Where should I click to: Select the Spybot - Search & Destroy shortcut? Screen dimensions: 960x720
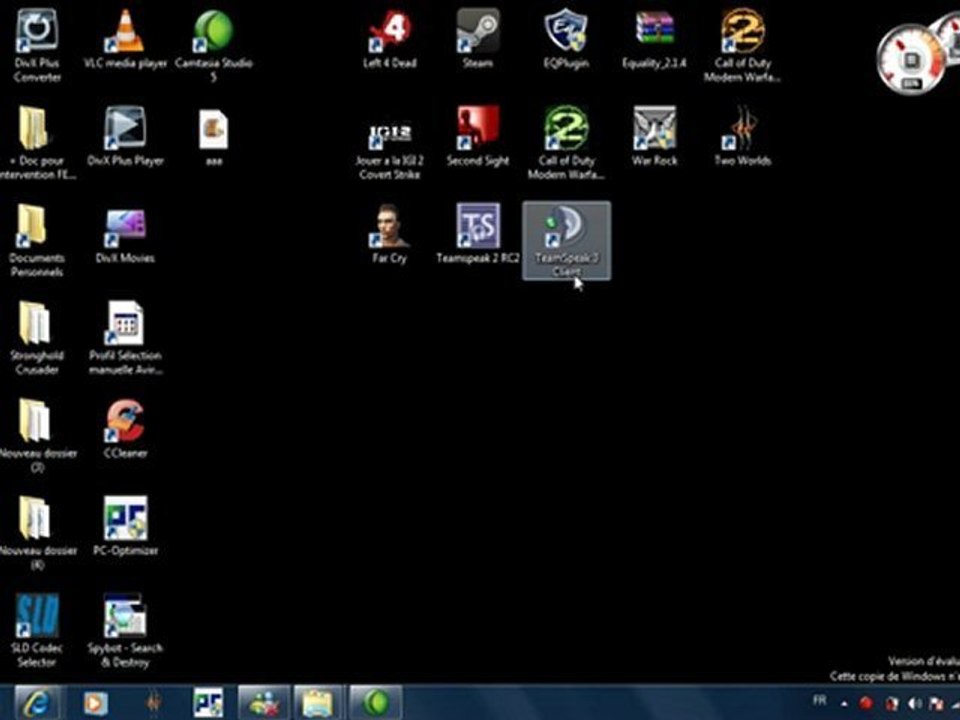(x=125, y=631)
